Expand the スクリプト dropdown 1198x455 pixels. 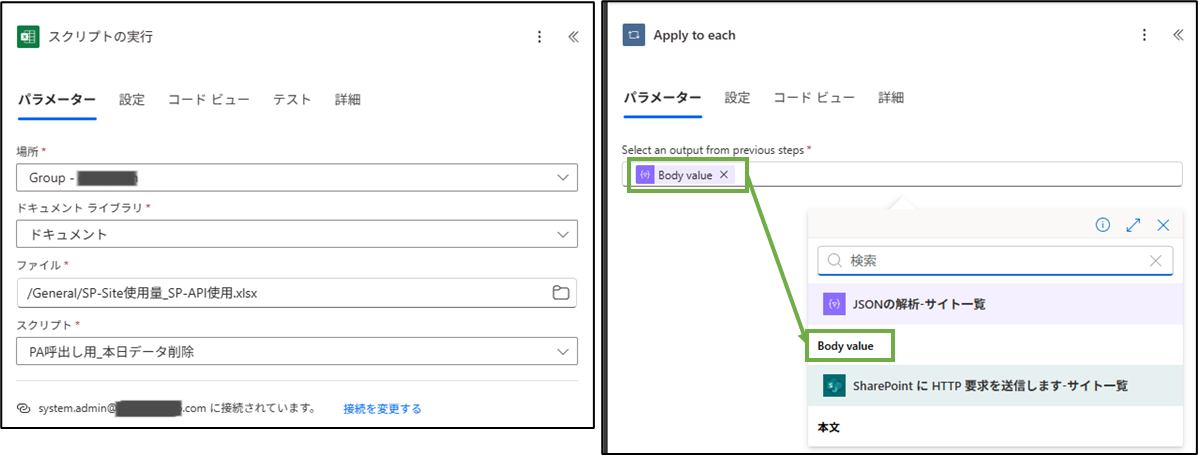(562, 351)
